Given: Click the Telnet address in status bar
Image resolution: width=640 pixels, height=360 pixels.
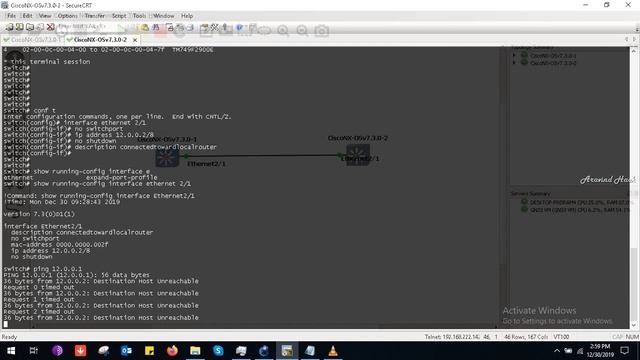Looking at the screenshot, I should [452, 337].
